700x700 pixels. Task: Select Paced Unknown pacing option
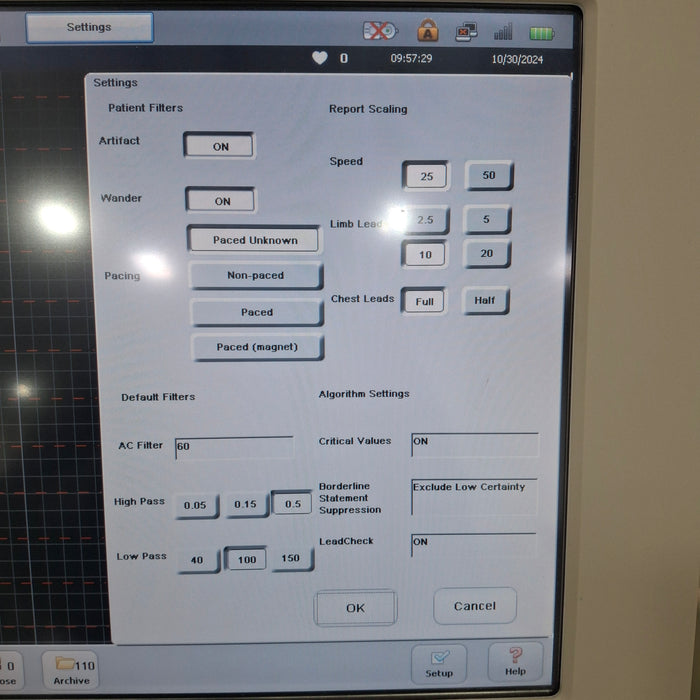coord(254,240)
